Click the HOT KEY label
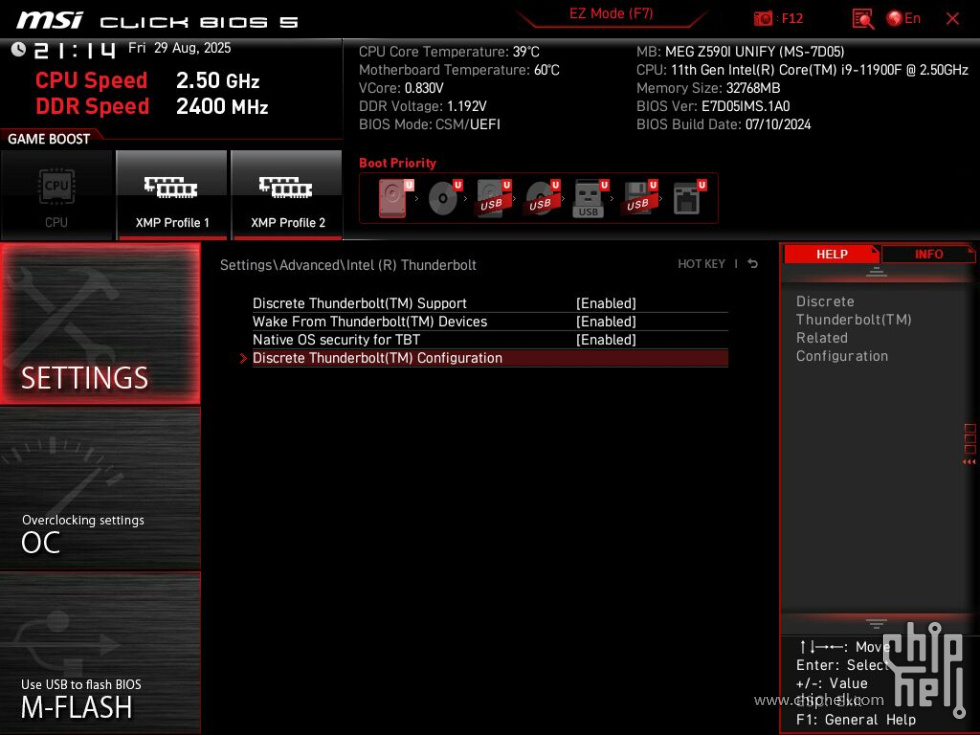Screen dimensions: 980x735 [x=701, y=264]
